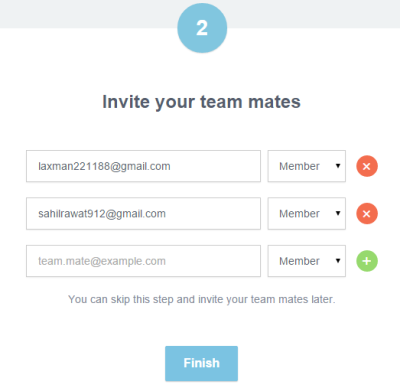The width and height of the screenshot is (400, 388).
Task: Open role dropdown for sahilrawat912@gmail.com
Action: click(307, 213)
